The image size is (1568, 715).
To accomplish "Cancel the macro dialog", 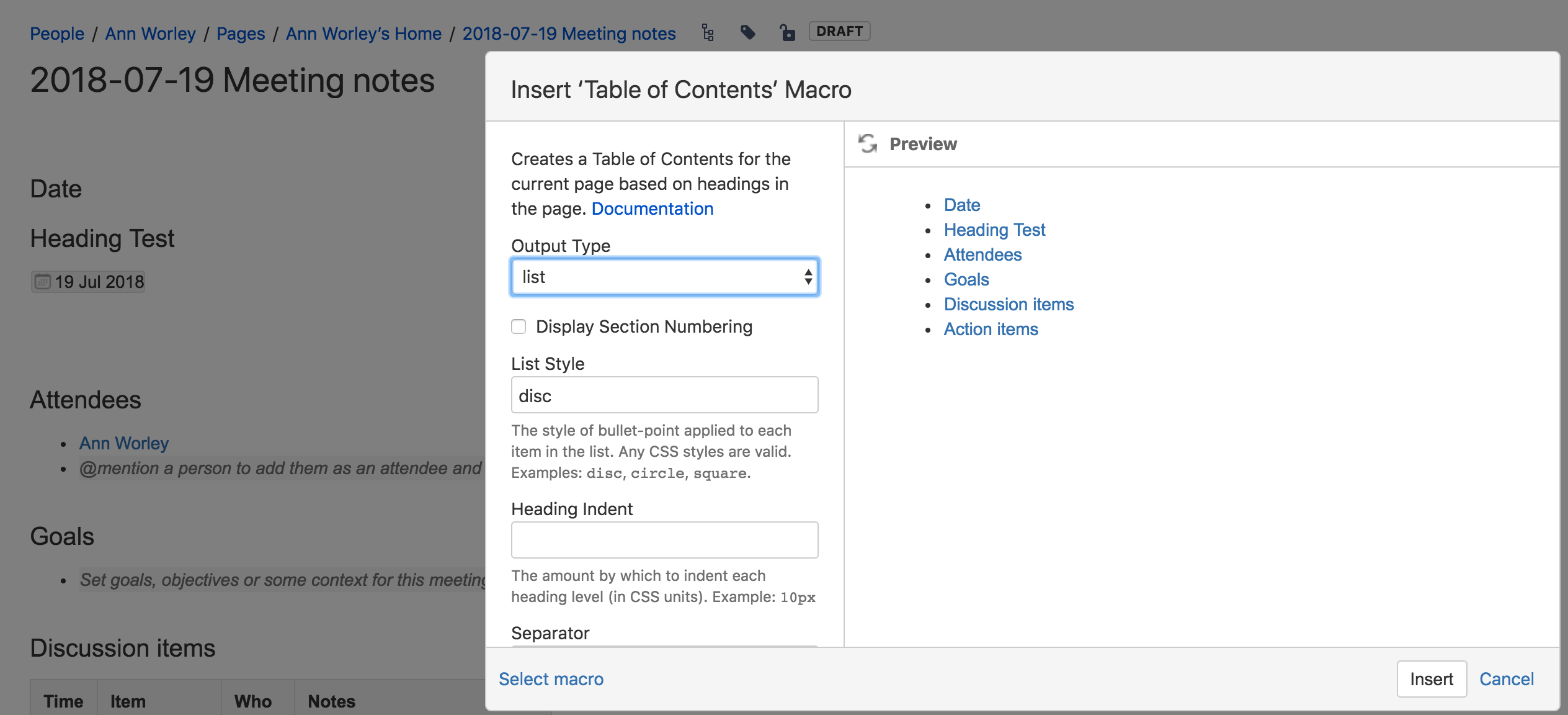I will pos(1507,679).
